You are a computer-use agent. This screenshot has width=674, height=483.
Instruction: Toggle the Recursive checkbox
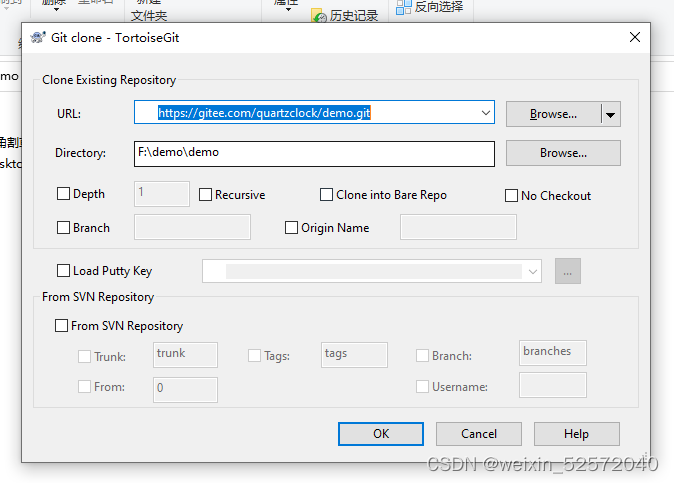pos(205,195)
